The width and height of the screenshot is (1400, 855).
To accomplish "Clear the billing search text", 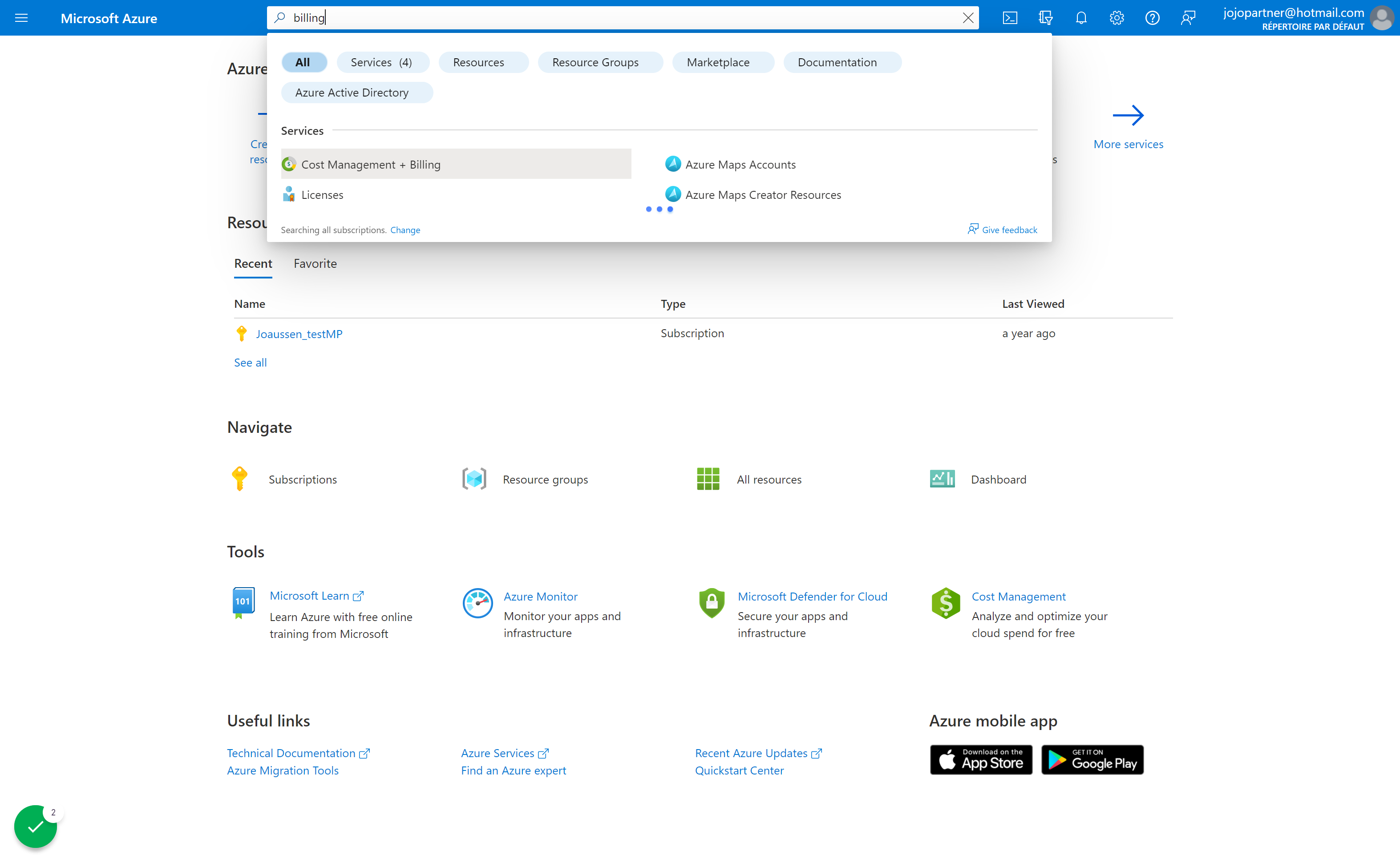I will [x=967, y=18].
